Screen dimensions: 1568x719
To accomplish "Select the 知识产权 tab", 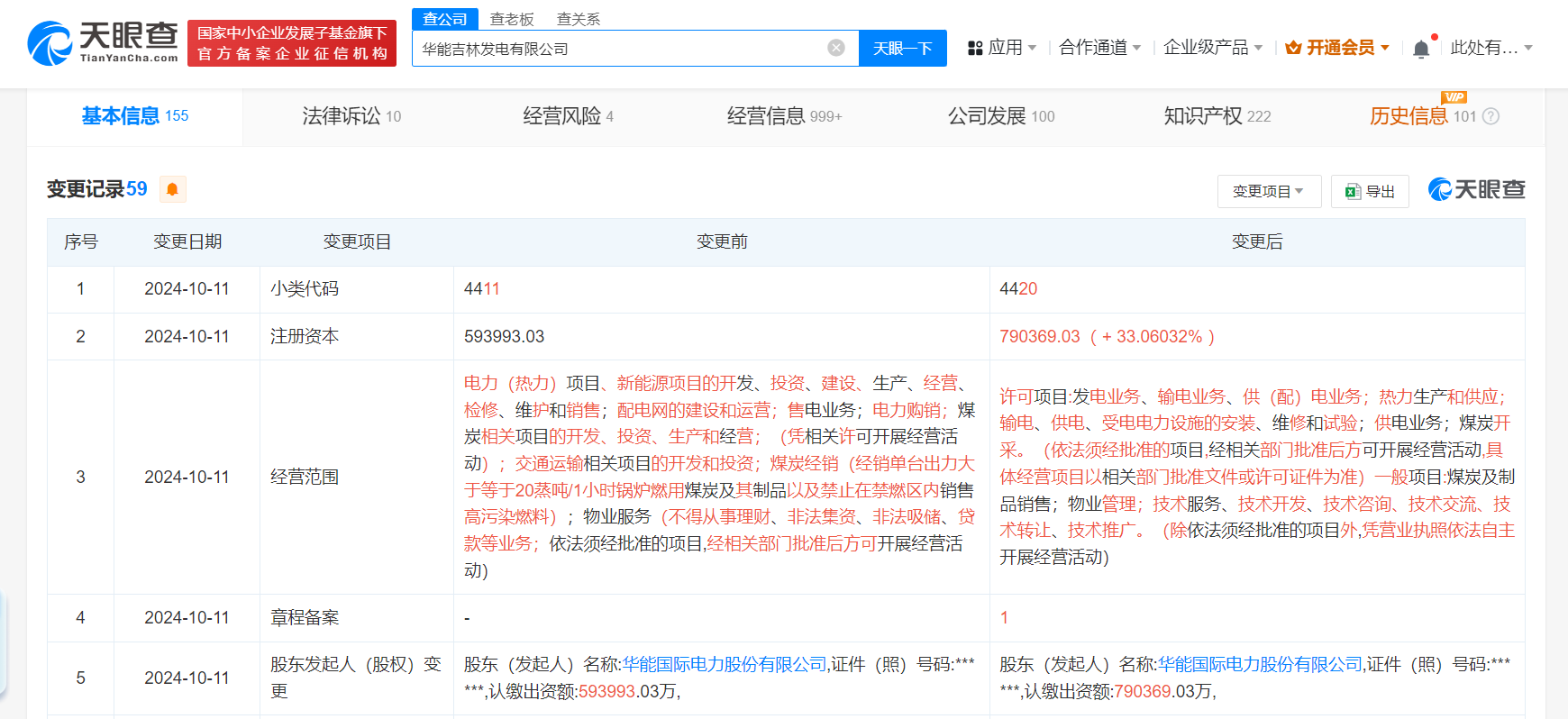I will (x=1217, y=116).
